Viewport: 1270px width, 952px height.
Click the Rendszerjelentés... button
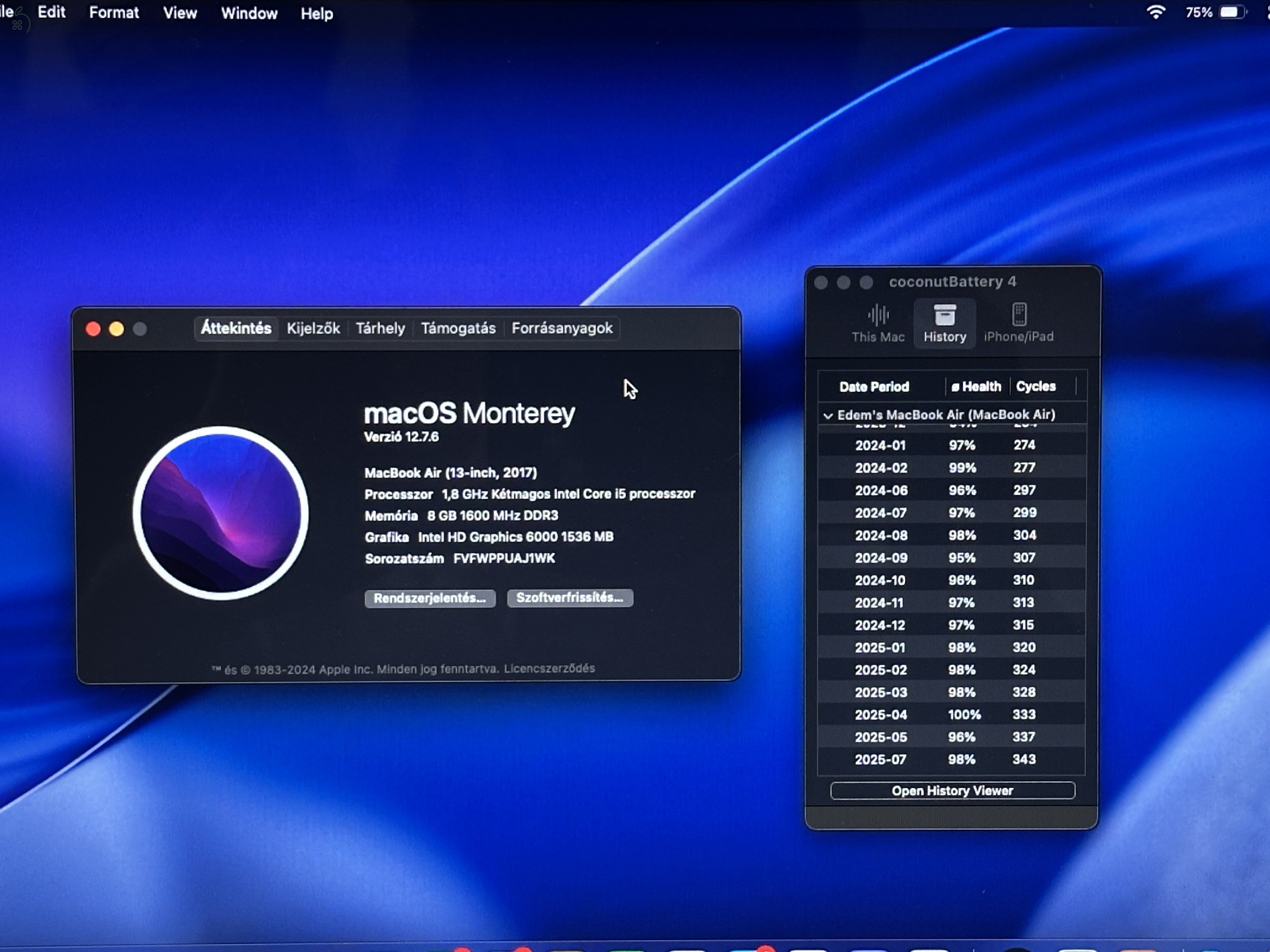430,598
